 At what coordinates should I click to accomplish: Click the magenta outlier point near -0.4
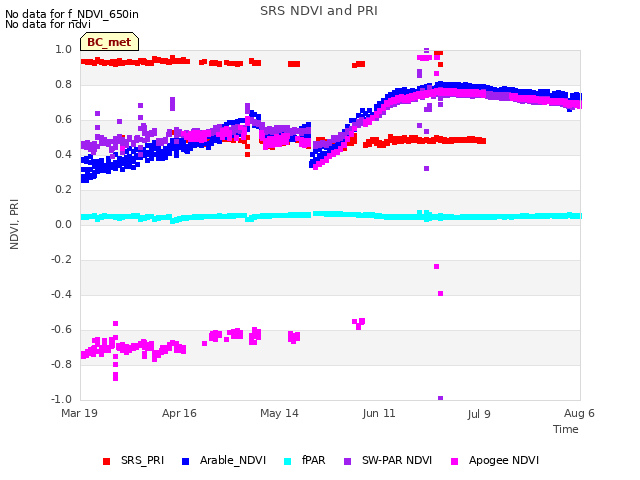pyautogui.click(x=440, y=293)
